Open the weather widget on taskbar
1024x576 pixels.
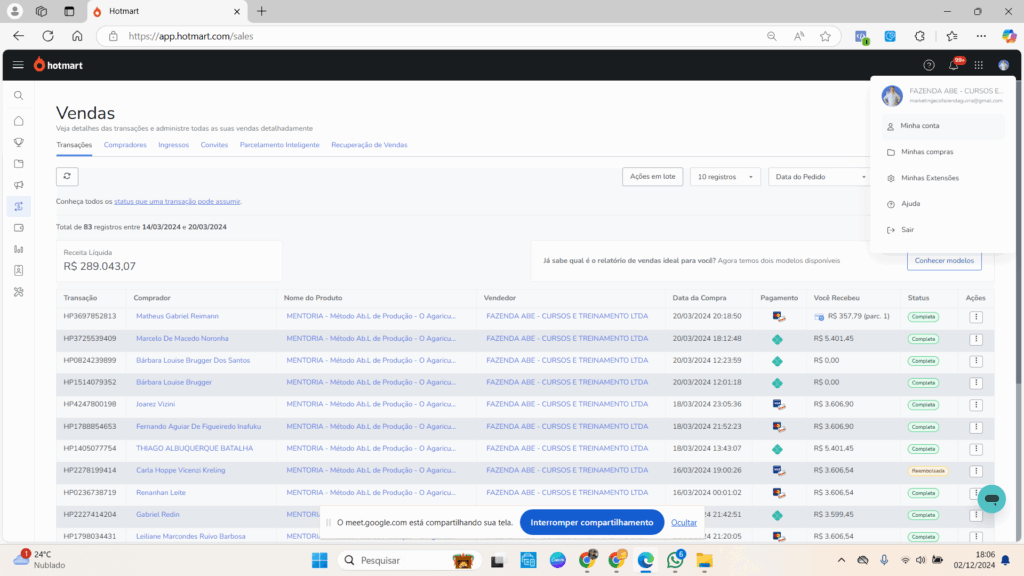(x=40, y=560)
